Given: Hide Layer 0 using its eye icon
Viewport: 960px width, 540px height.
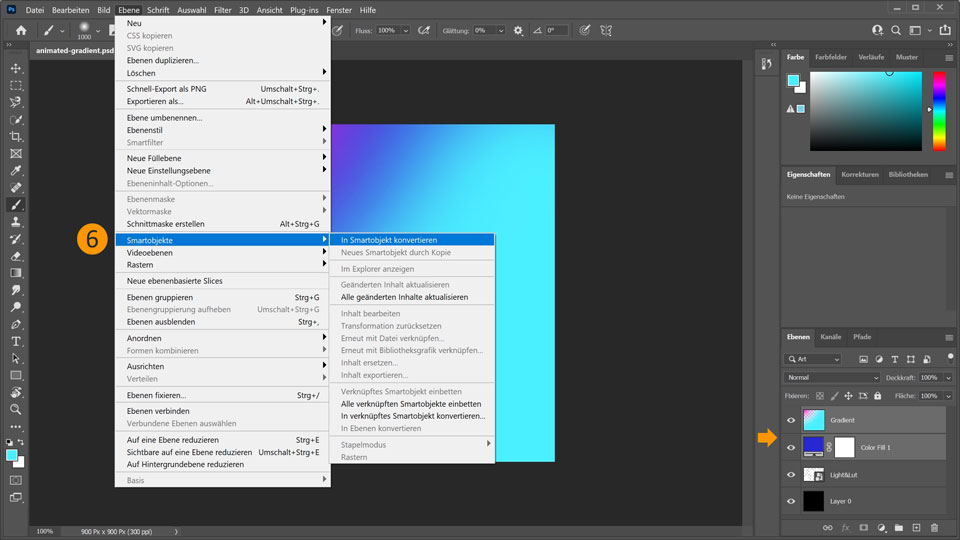Looking at the screenshot, I should point(791,501).
